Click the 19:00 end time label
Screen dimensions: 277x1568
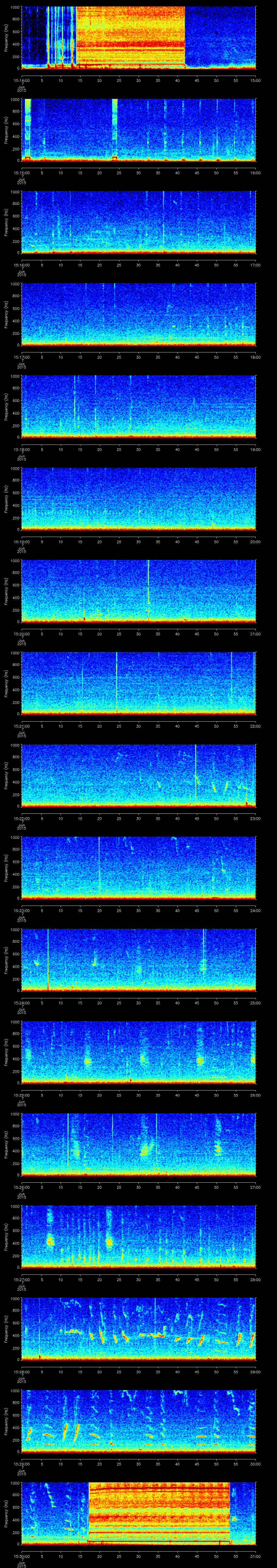click(x=255, y=450)
